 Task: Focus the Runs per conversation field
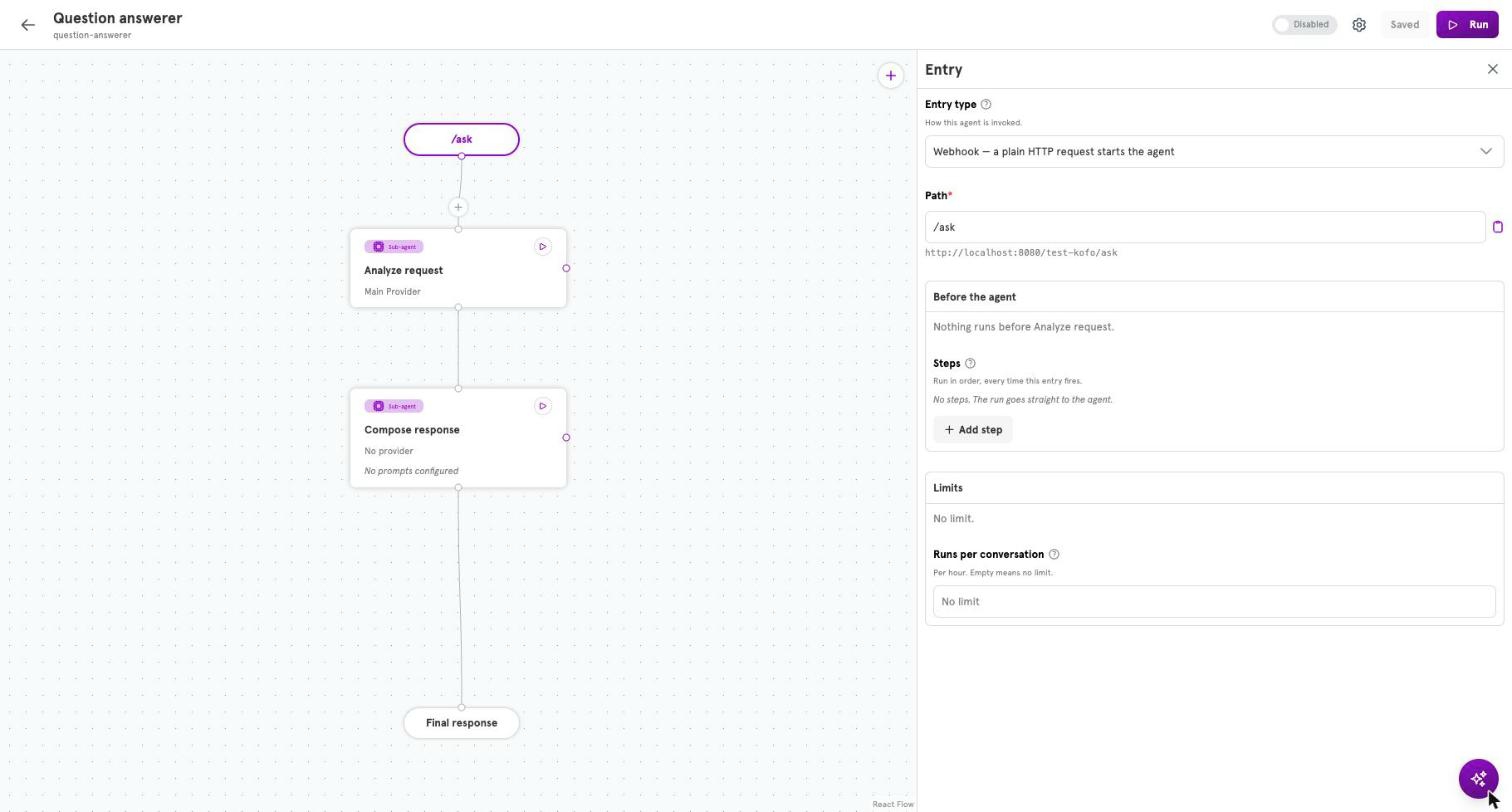[x=1214, y=602]
